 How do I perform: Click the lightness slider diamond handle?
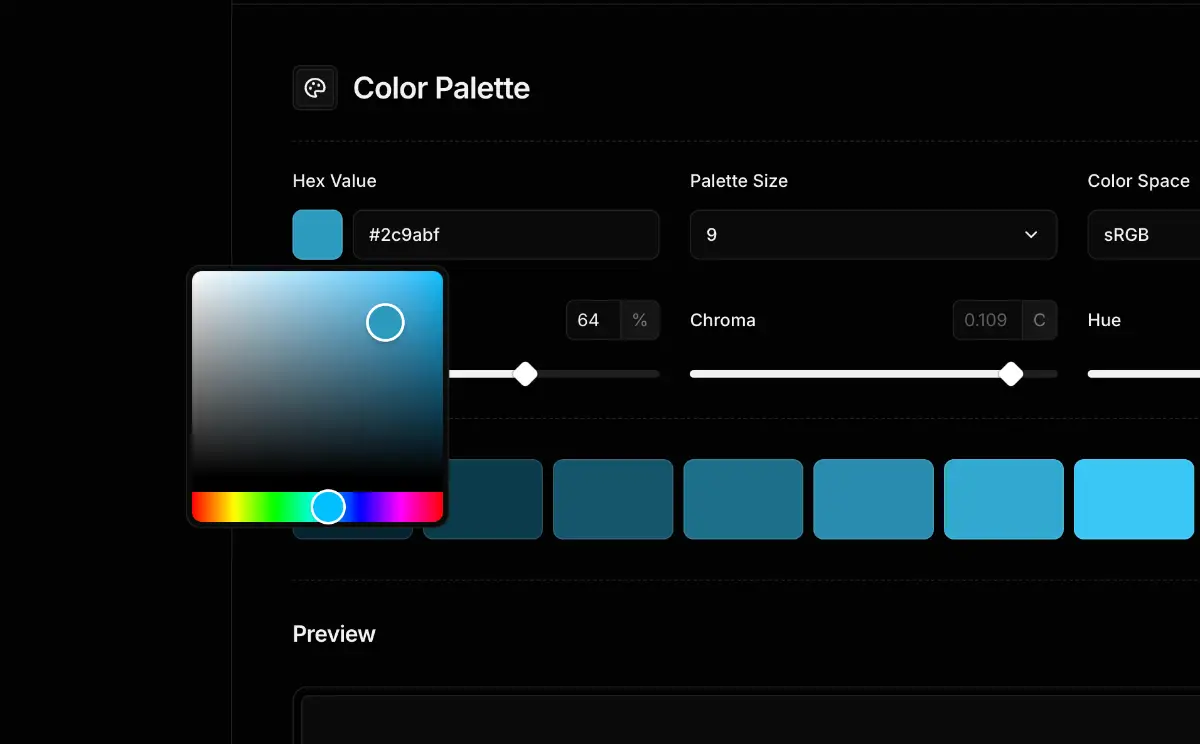pos(525,374)
